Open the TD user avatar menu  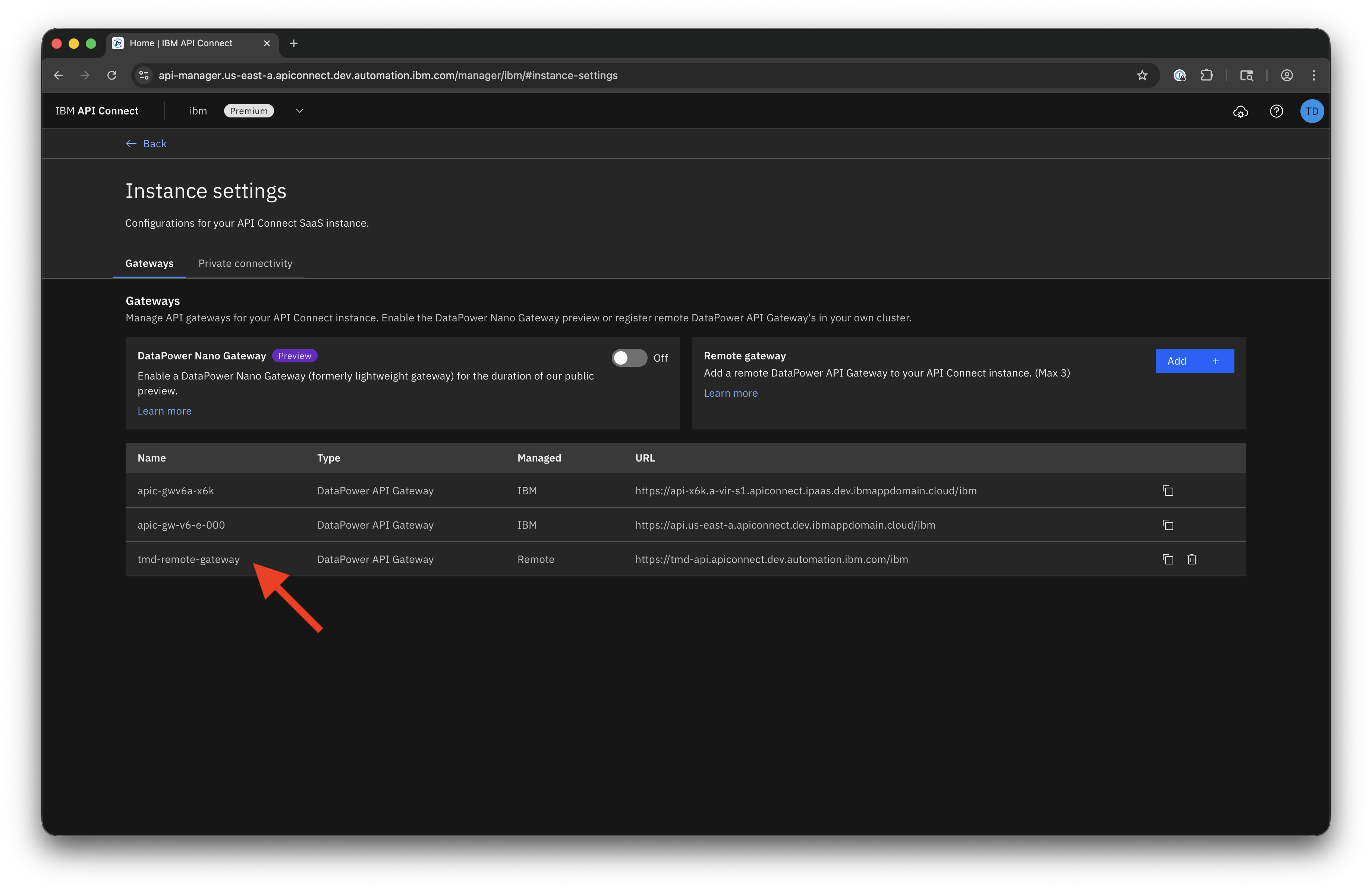[x=1312, y=111]
